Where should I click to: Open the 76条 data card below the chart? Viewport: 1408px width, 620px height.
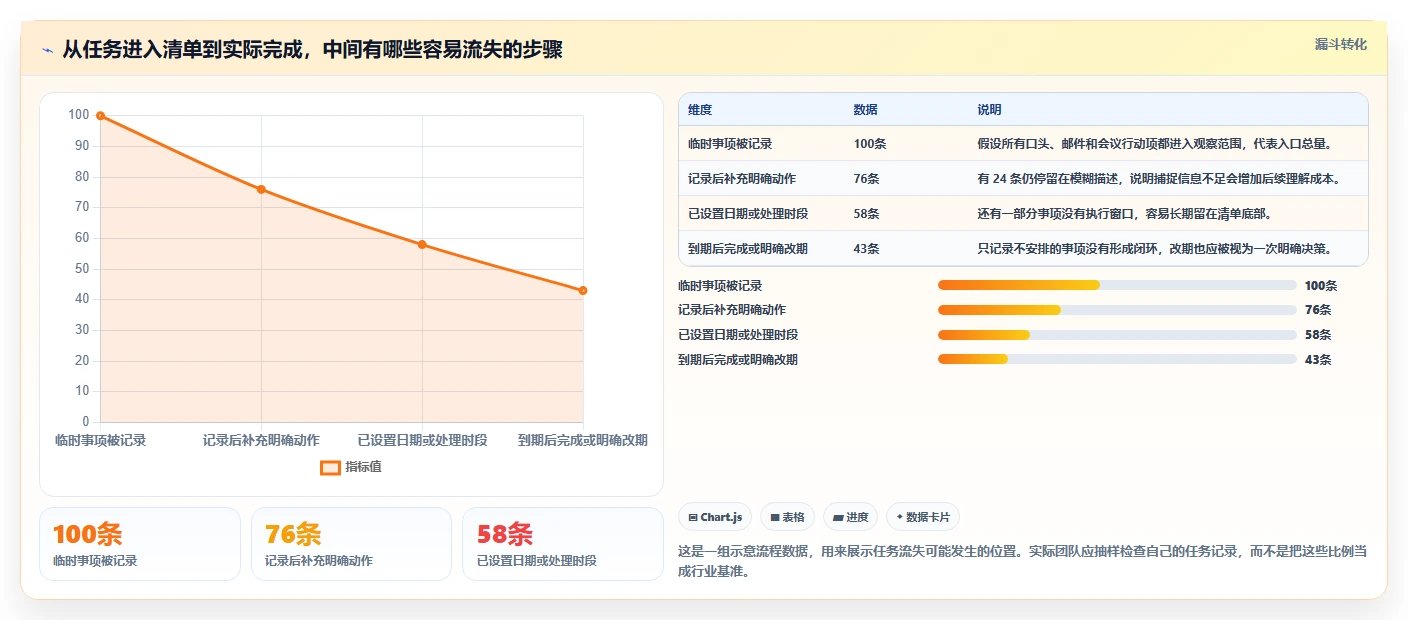351,544
